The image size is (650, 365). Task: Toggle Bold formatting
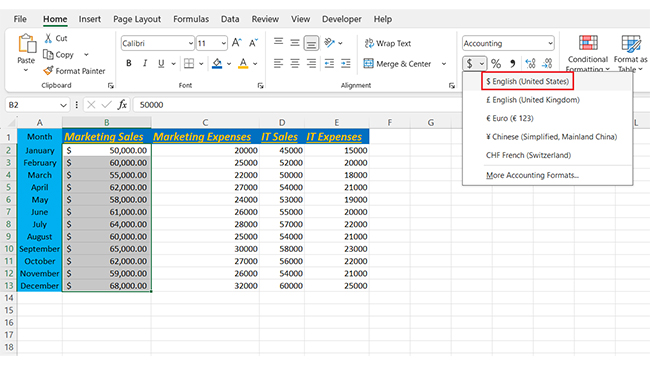pyautogui.click(x=129, y=63)
